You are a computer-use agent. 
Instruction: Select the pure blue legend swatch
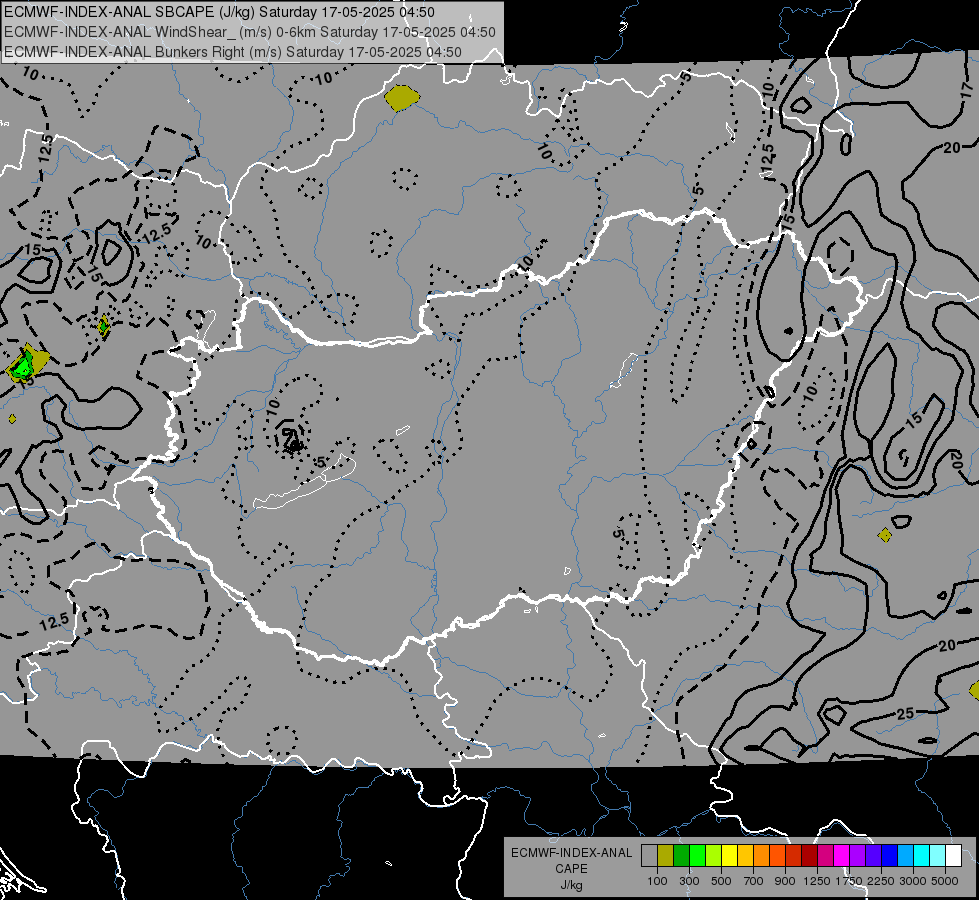coord(889,855)
